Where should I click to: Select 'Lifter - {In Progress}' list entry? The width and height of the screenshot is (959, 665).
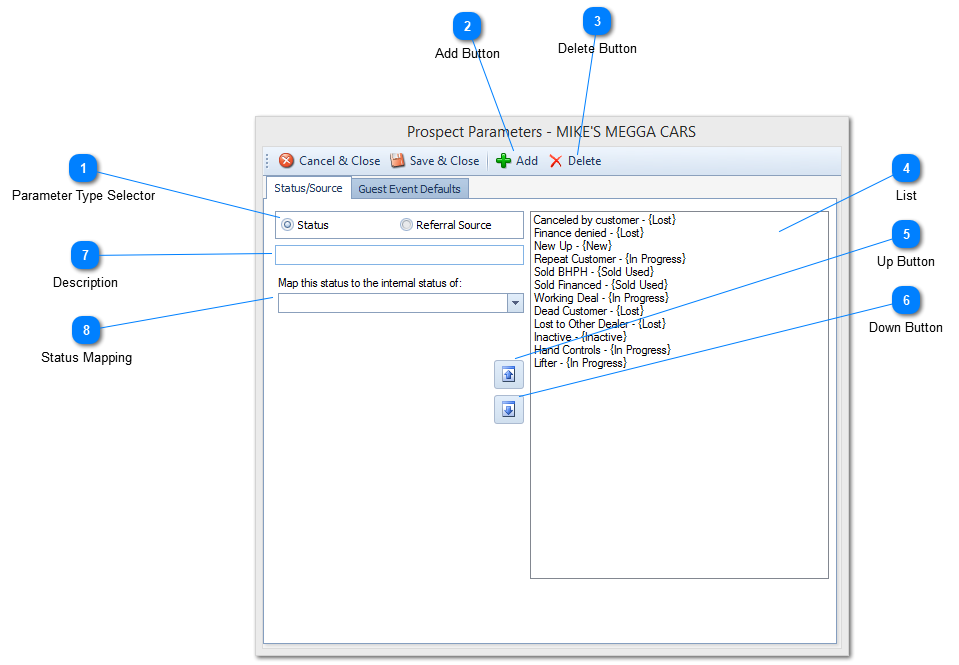coord(580,363)
